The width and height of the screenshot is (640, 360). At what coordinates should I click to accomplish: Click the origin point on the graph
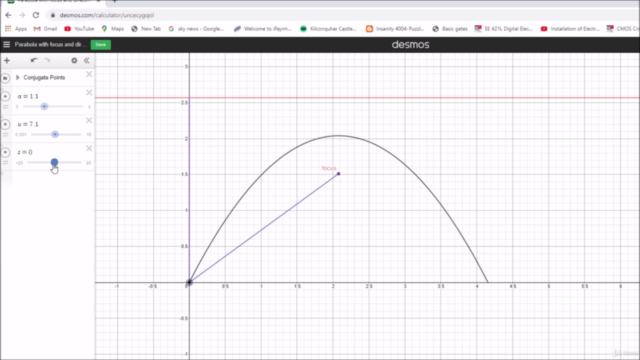[x=189, y=282]
